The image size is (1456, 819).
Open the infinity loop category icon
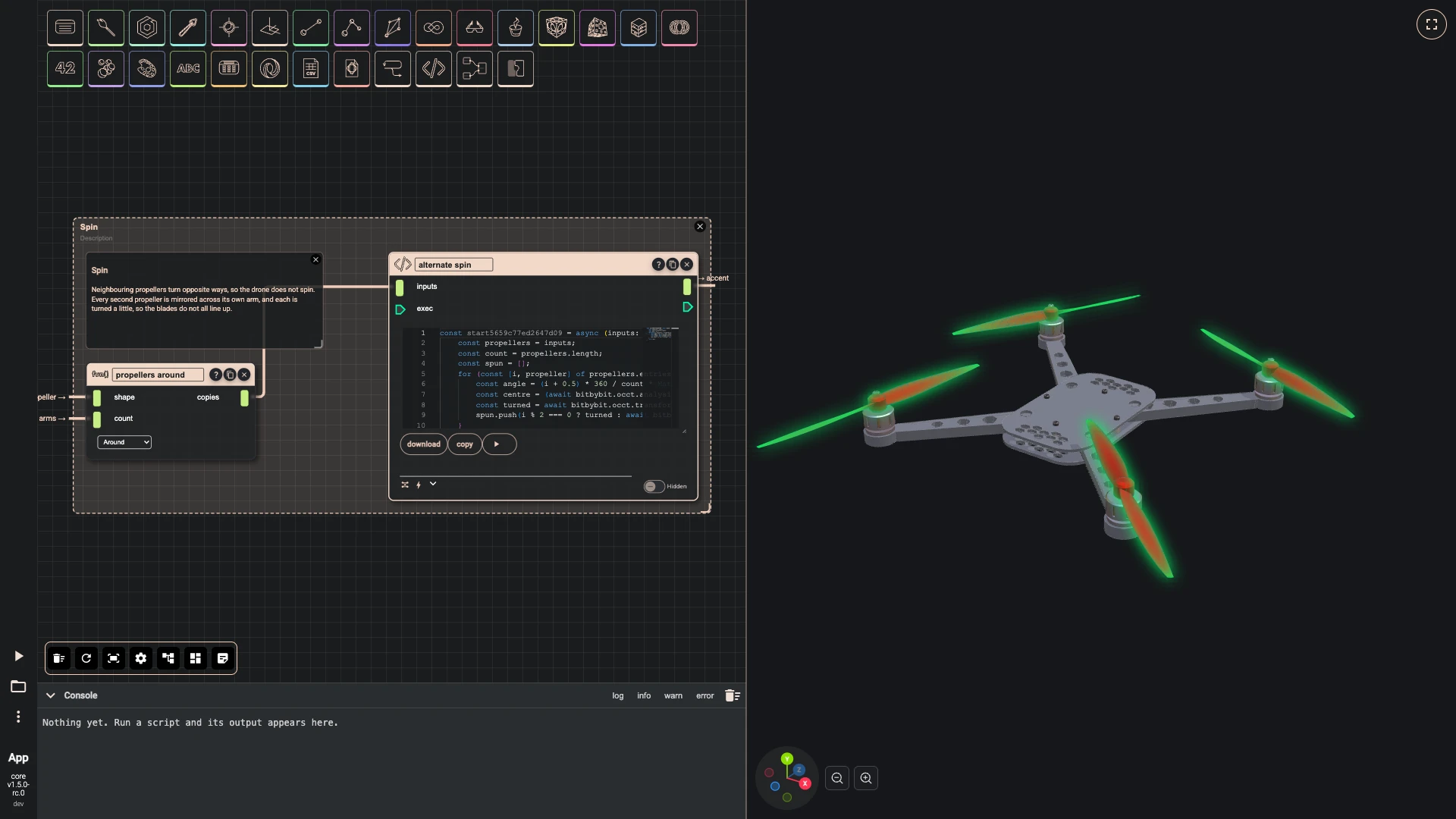coord(434,28)
